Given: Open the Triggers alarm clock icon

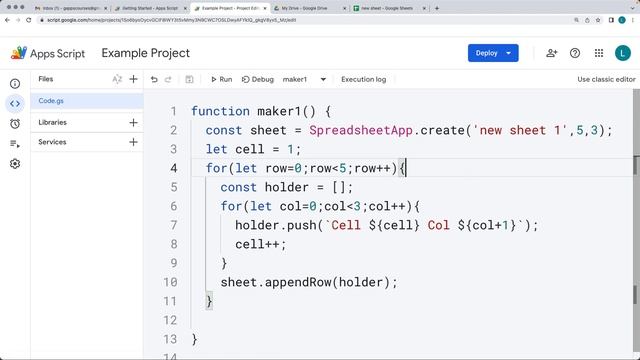Looking at the screenshot, I should (15, 124).
